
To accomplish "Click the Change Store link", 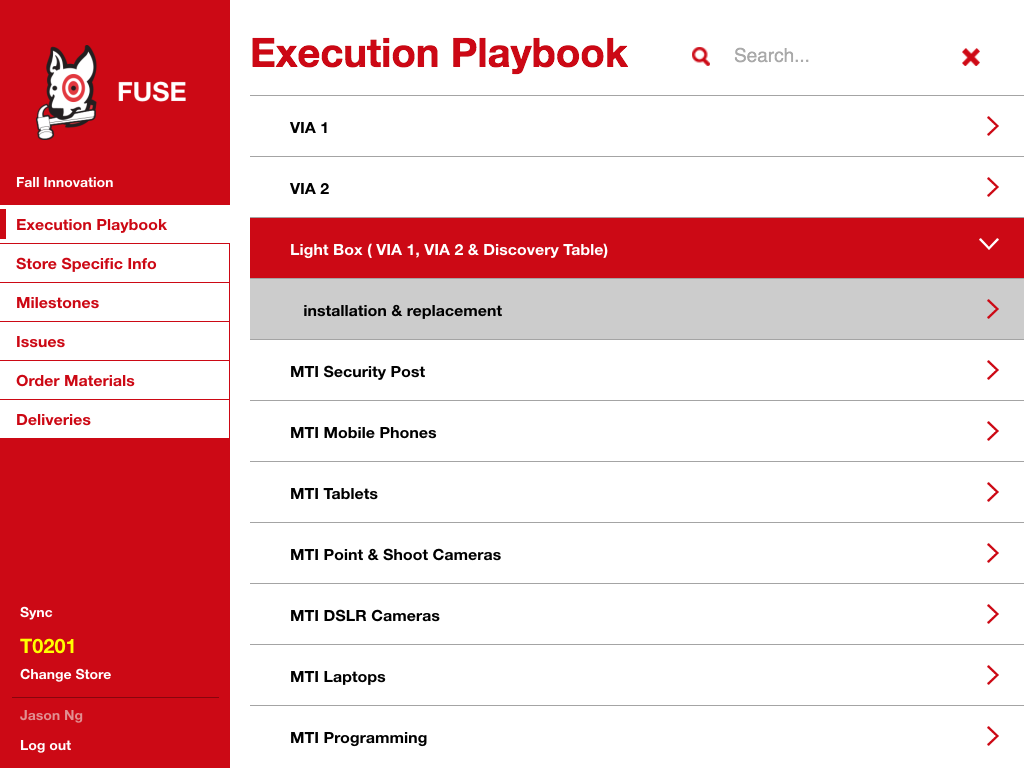I will [65, 675].
